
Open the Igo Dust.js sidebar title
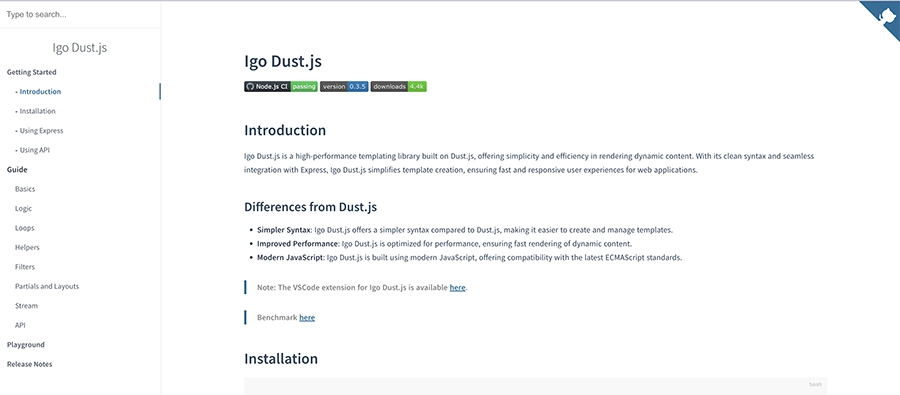click(80, 48)
